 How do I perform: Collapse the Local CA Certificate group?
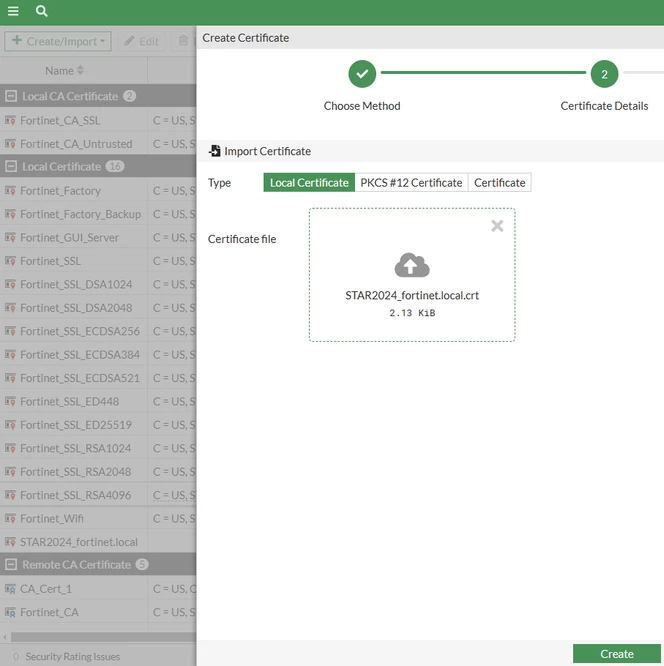[x=11, y=96]
